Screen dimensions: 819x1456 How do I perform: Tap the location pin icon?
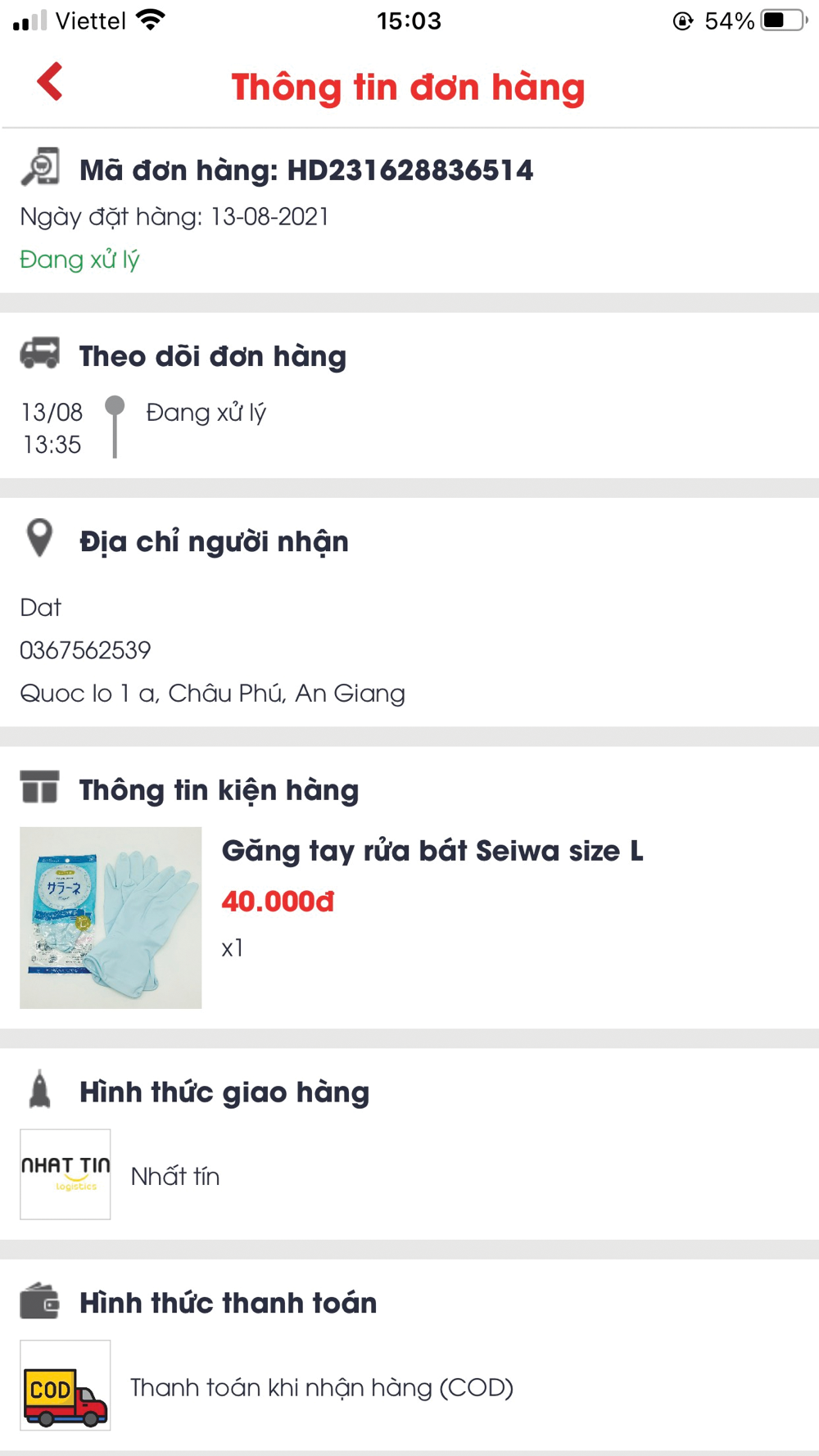(x=39, y=538)
